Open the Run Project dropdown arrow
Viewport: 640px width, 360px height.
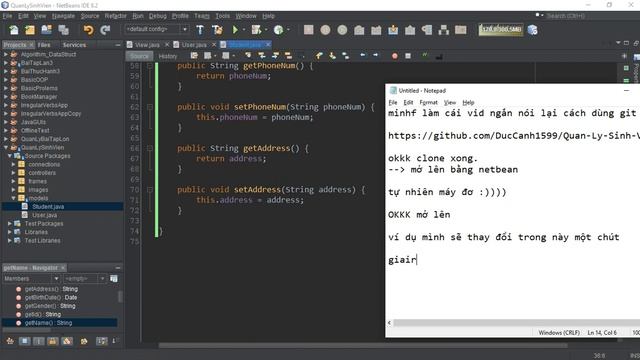(244, 30)
